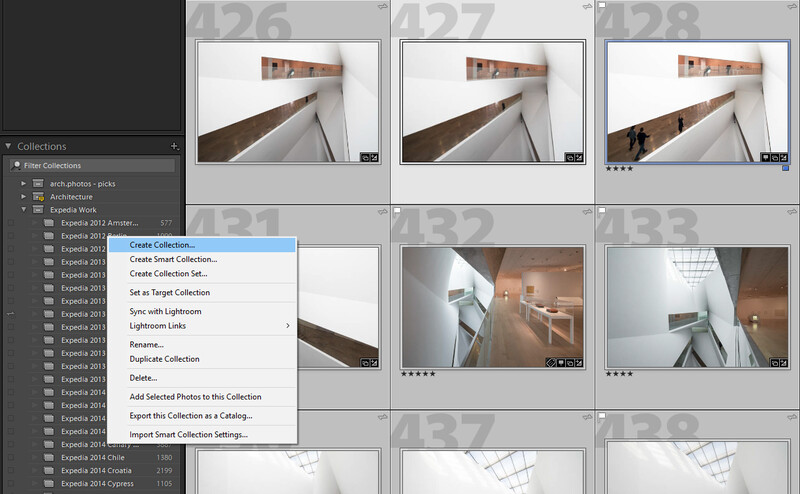Screen dimensions: 800x494
Task: Click the blue color label on photo 428
Action: pyautogui.click(x=786, y=168)
